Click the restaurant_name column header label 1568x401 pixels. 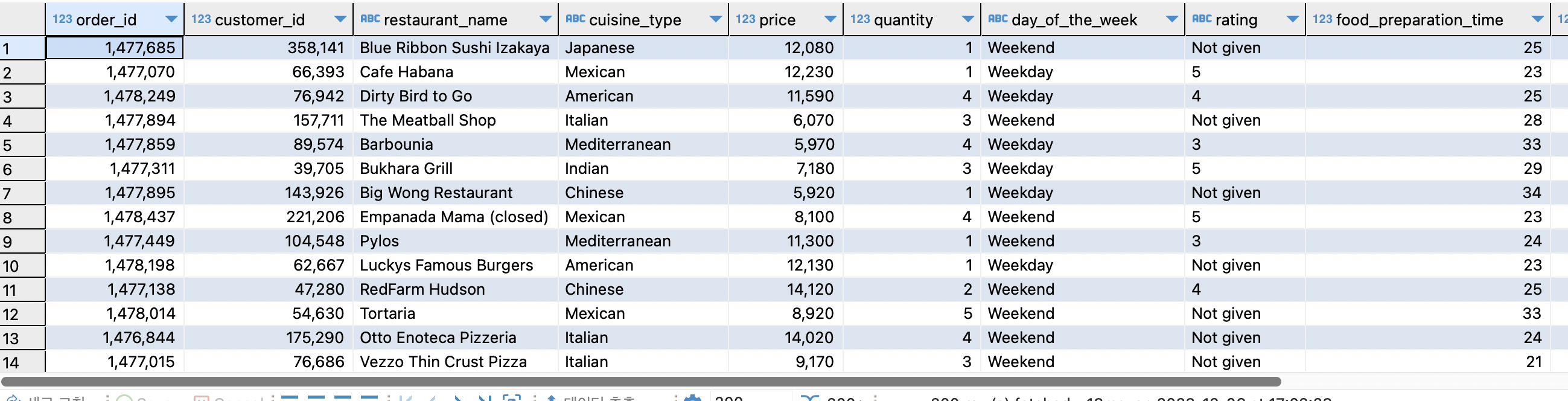445,19
